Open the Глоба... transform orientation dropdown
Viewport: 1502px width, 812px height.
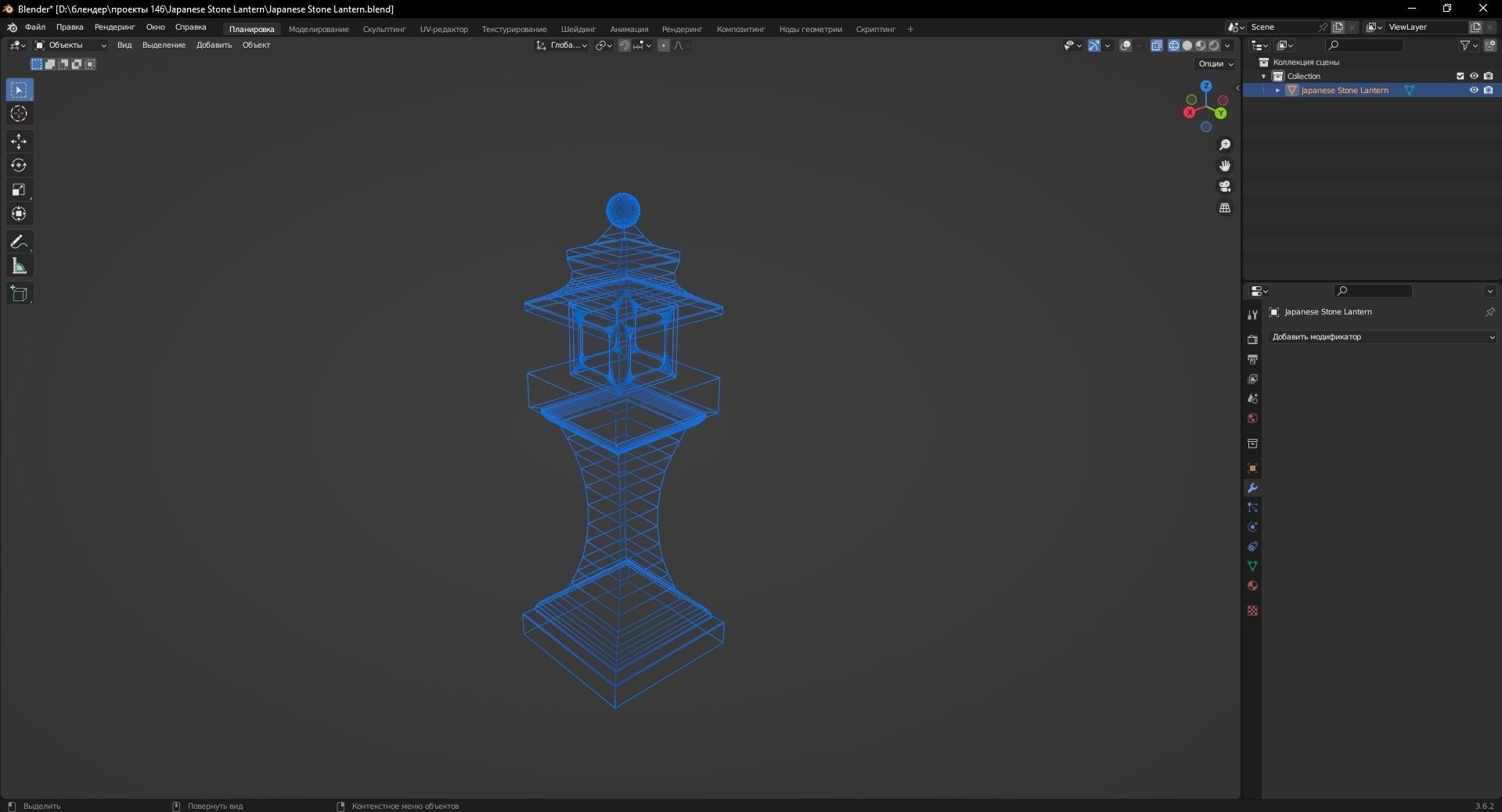562,45
